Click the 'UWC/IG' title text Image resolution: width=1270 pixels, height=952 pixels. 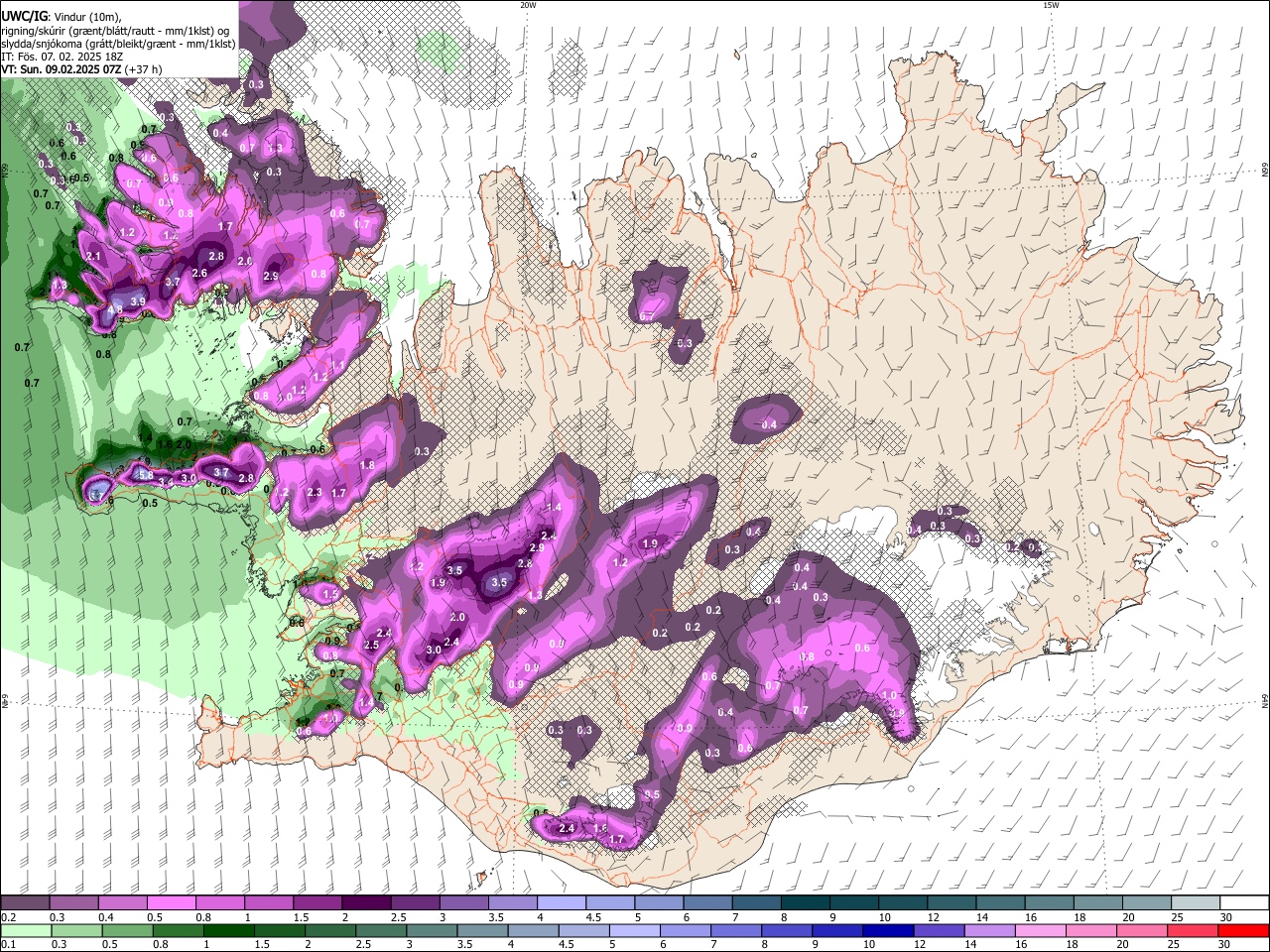[x=24, y=17]
